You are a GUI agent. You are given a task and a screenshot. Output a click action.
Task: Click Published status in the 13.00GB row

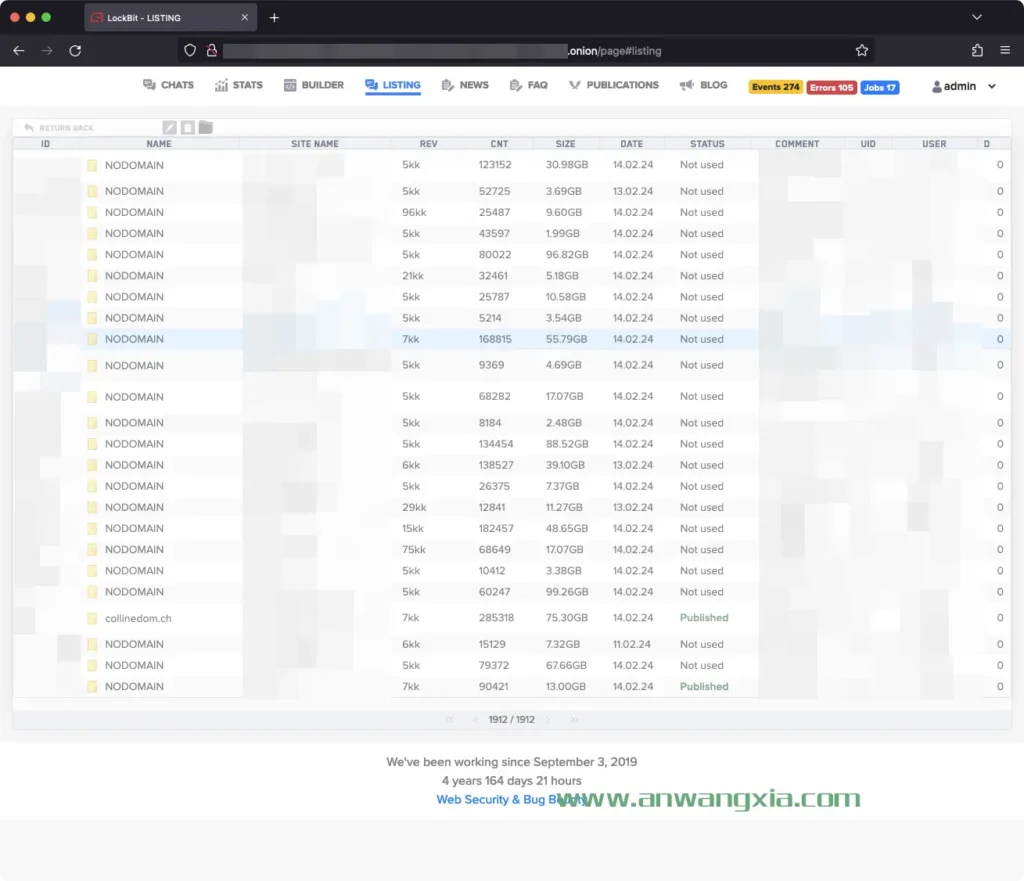pyautogui.click(x=704, y=686)
